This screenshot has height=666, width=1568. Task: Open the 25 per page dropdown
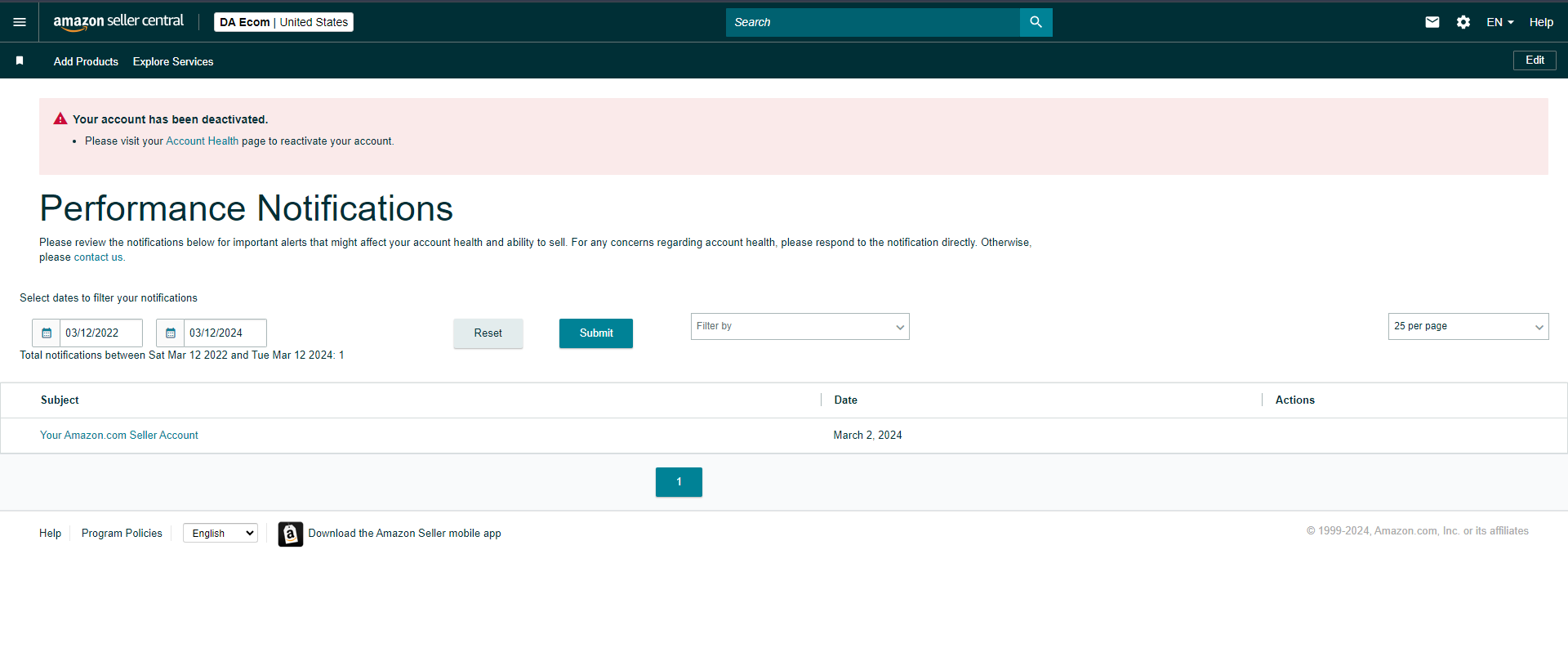[1468, 326]
